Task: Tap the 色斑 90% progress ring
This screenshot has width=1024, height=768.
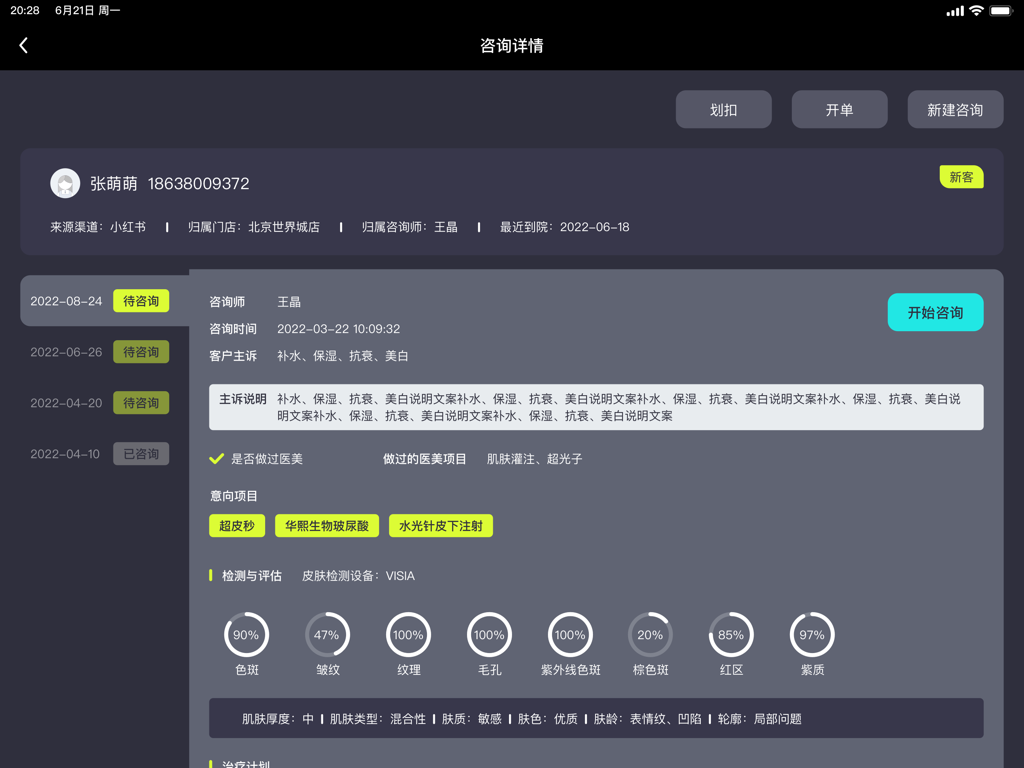Action: (x=246, y=634)
